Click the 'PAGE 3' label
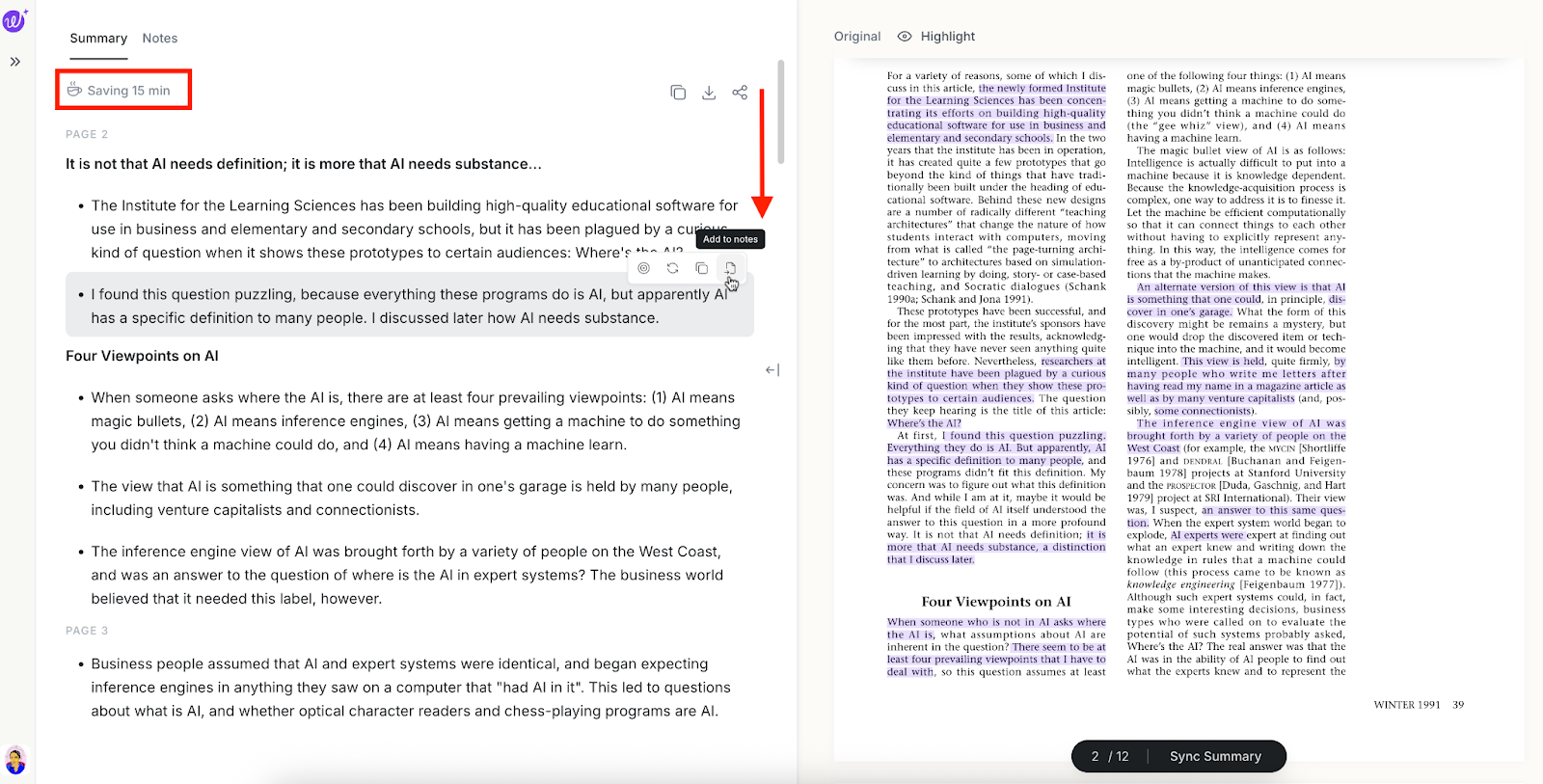 [x=87, y=631]
